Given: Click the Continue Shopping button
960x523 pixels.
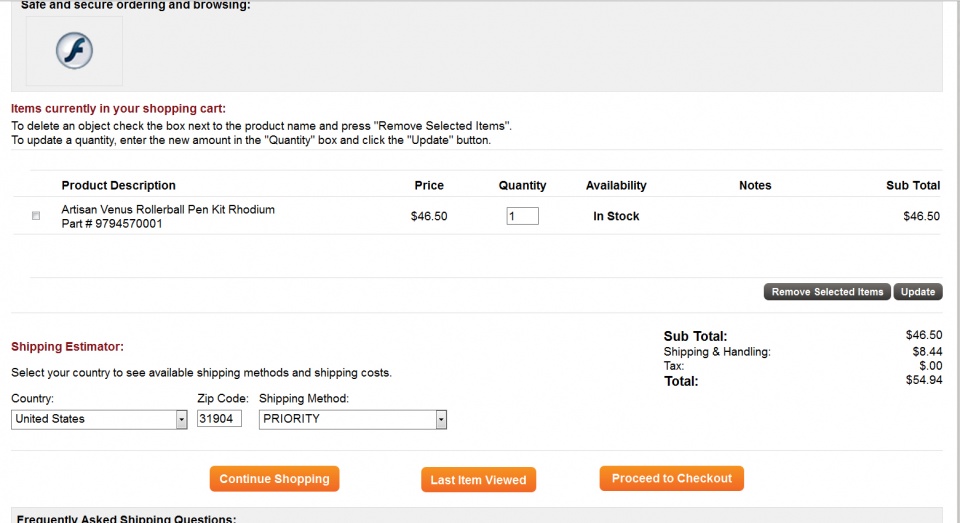Looking at the screenshot, I should 274,479.
